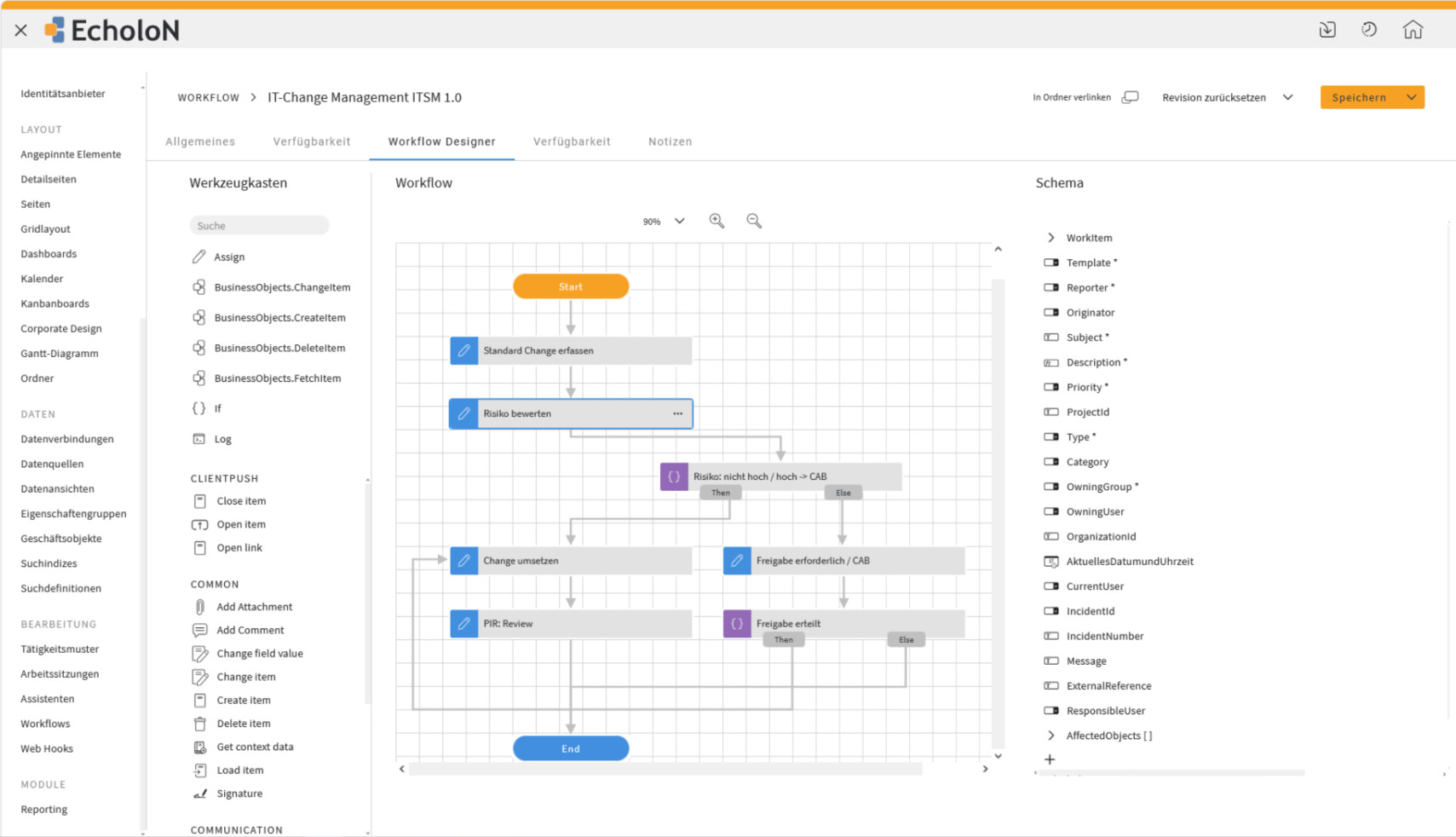Open the Speichern split-button arrow
Viewport: 1456px width, 837px height.
(x=1412, y=97)
